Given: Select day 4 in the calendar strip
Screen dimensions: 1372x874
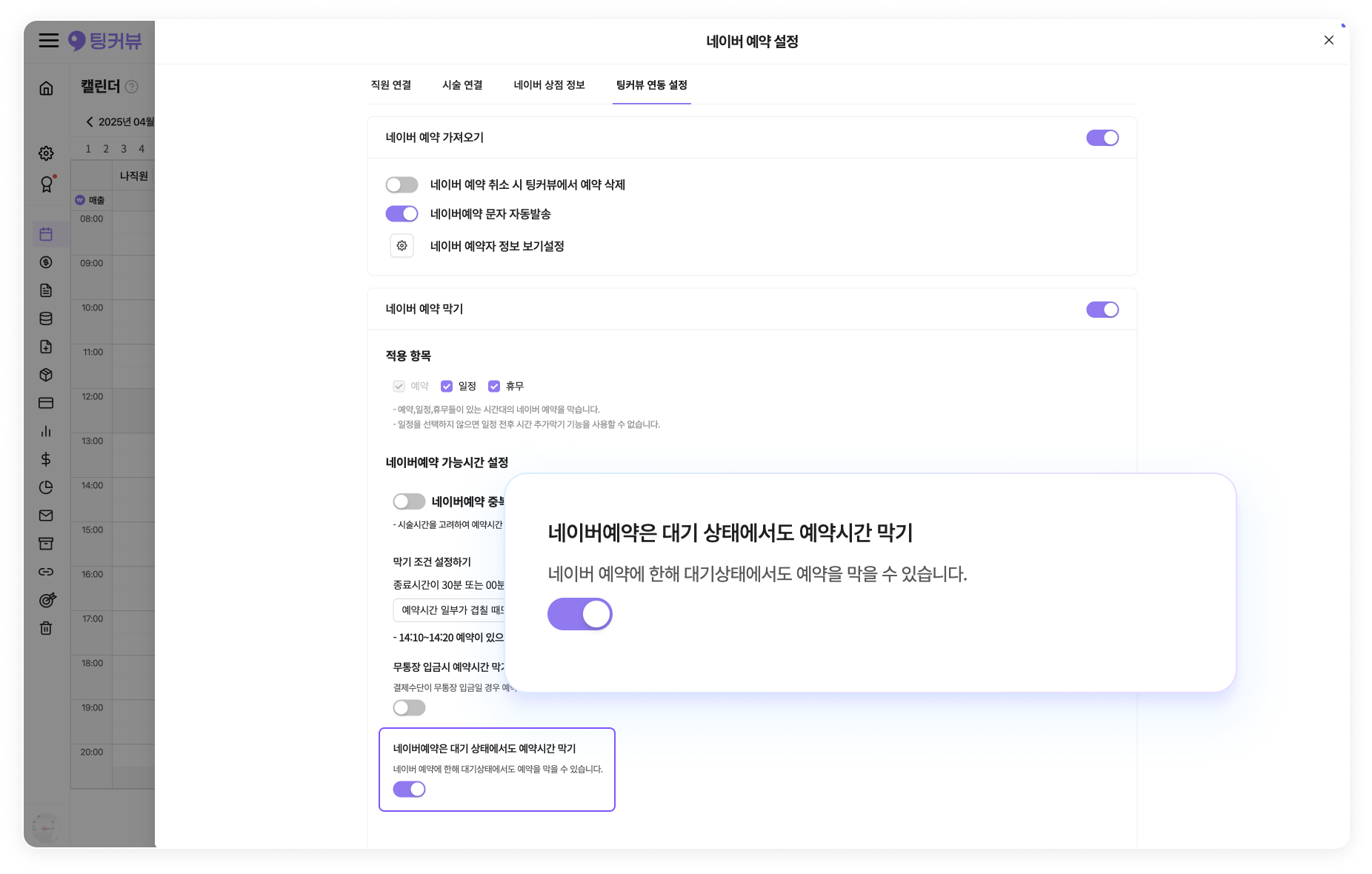Looking at the screenshot, I should 141,149.
